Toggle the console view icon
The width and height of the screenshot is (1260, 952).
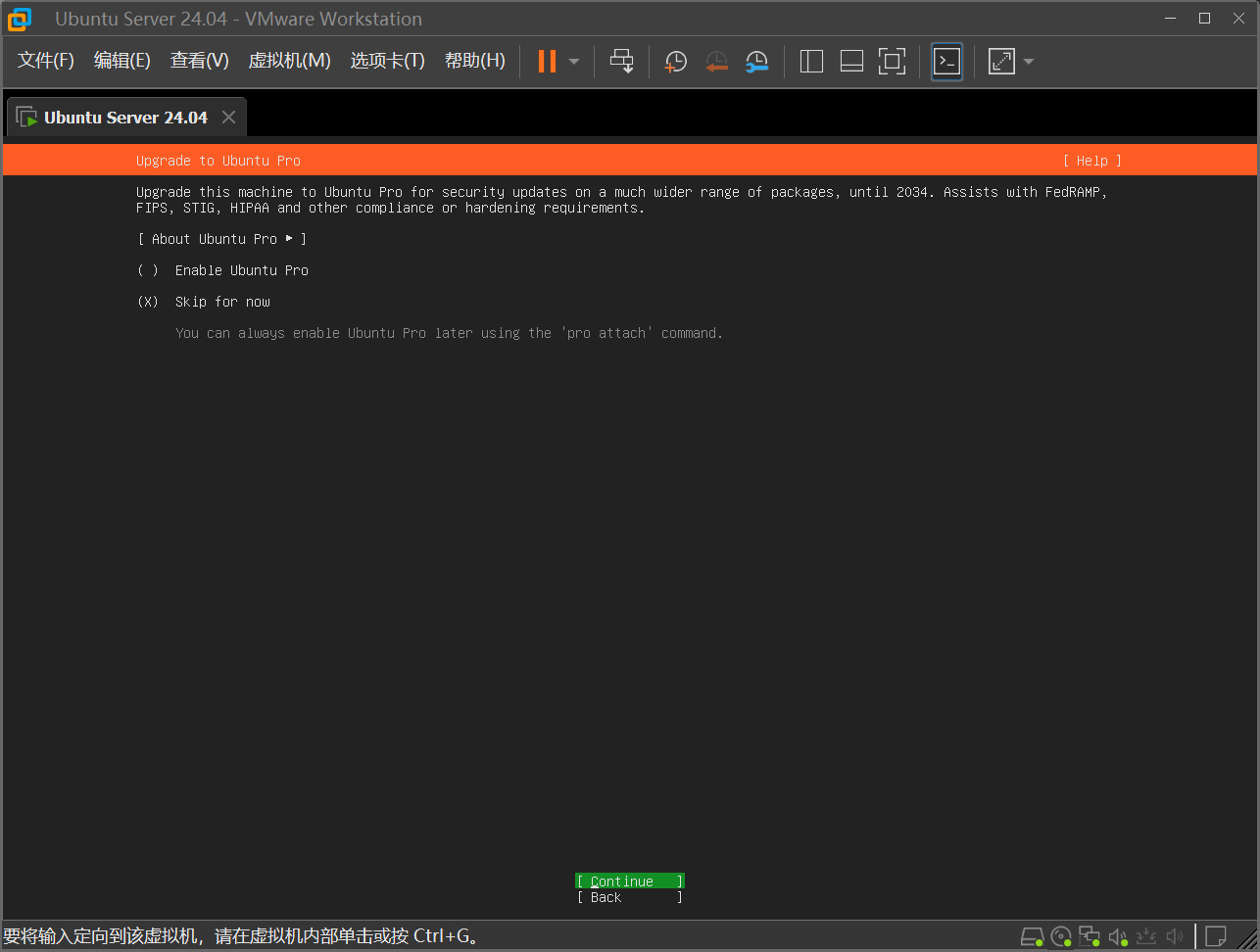pyautogui.click(x=946, y=61)
